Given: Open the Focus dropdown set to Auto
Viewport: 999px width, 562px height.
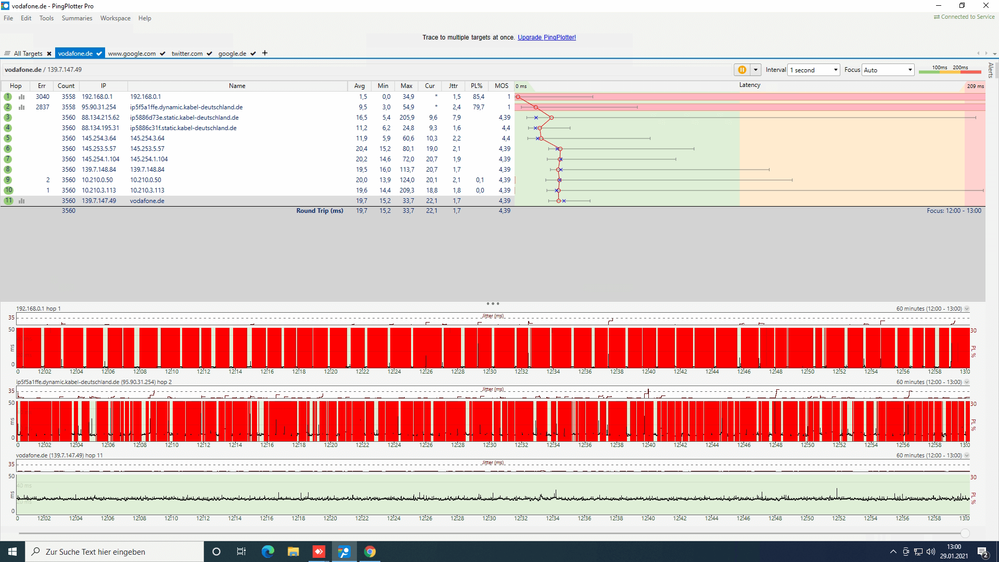Looking at the screenshot, I should [888, 70].
